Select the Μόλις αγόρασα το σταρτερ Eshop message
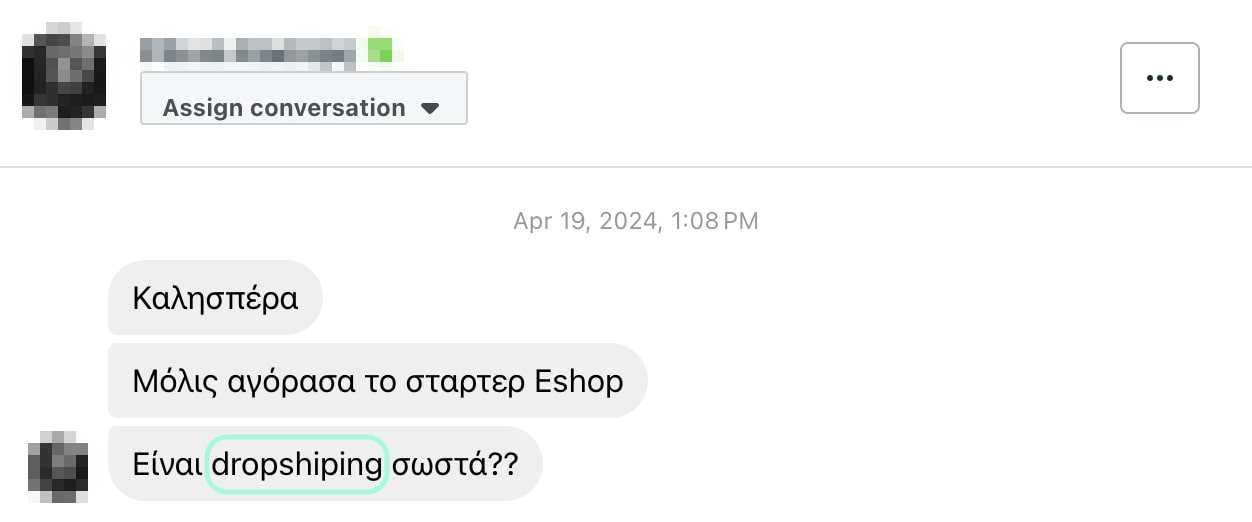 pyautogui.click(x=377, y=381)
